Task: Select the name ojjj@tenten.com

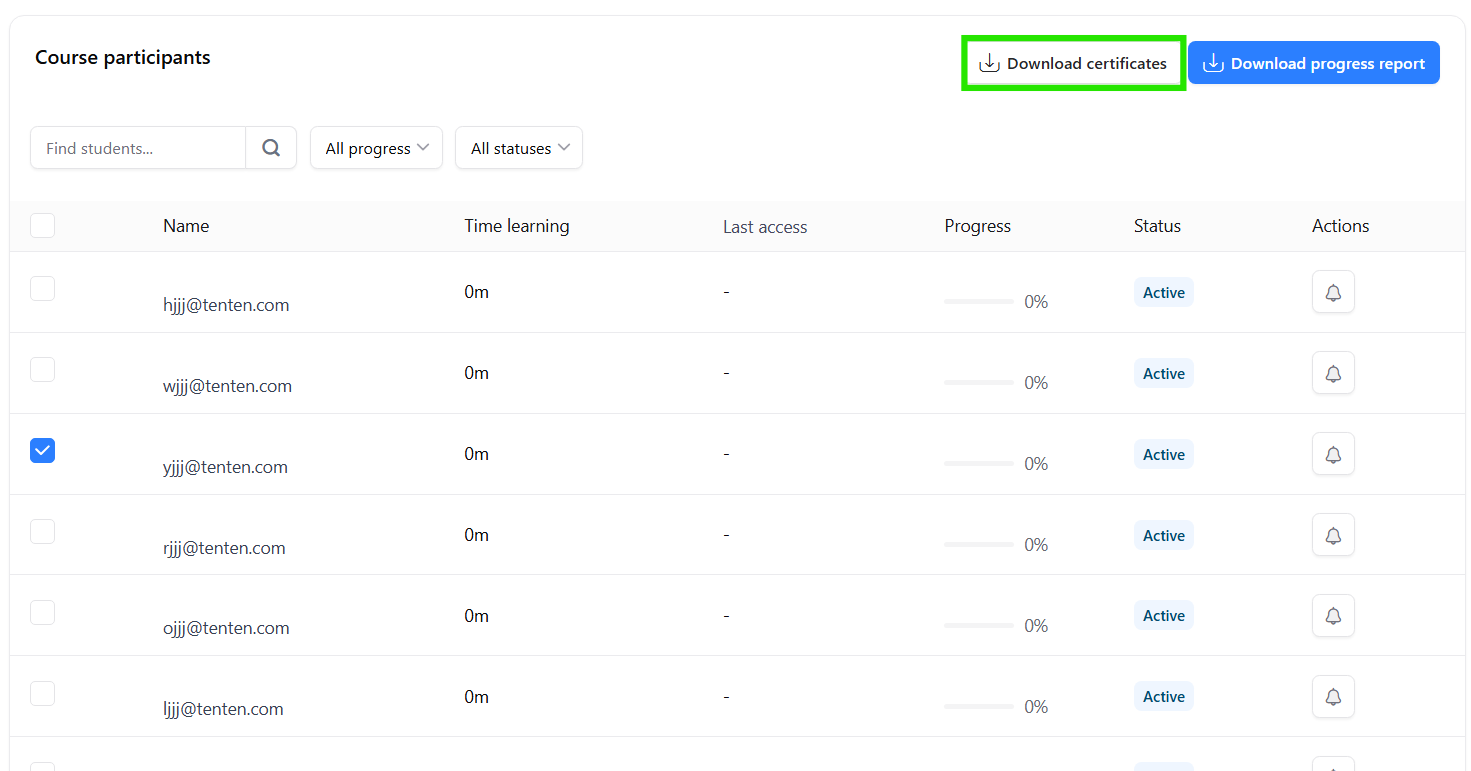Action: [x=226, y=628]
